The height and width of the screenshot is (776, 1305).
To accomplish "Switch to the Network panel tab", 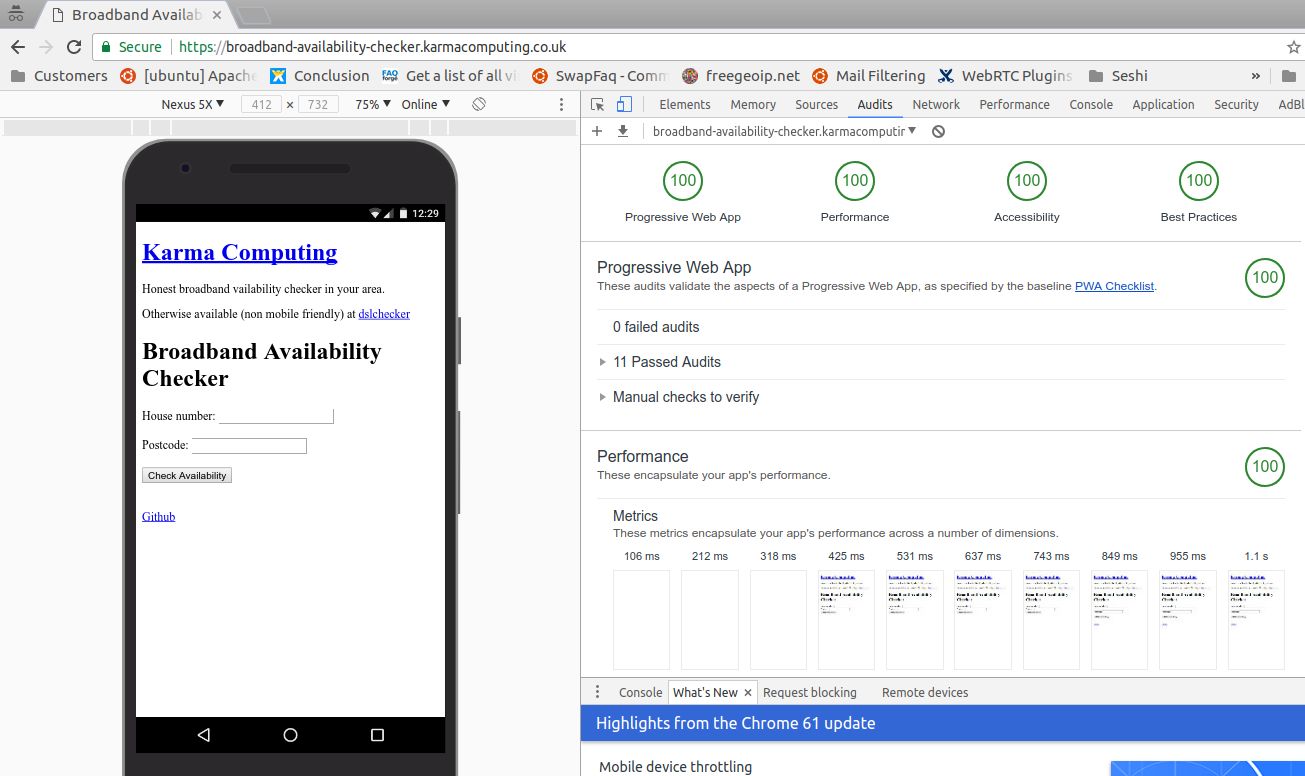I will coord(935,104).
